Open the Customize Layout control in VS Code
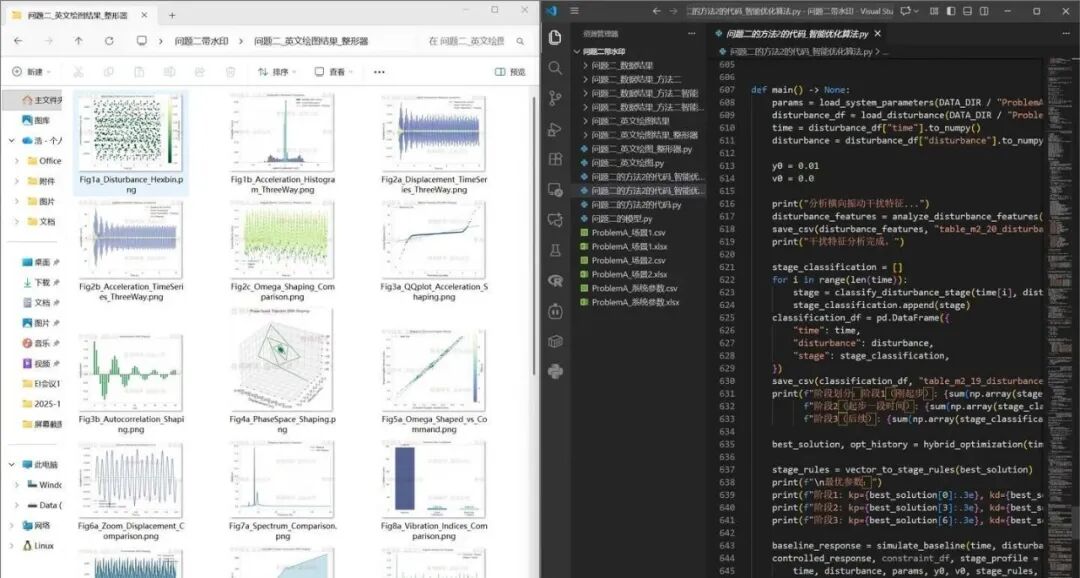1080x578 pixels. tap(934, 11)
